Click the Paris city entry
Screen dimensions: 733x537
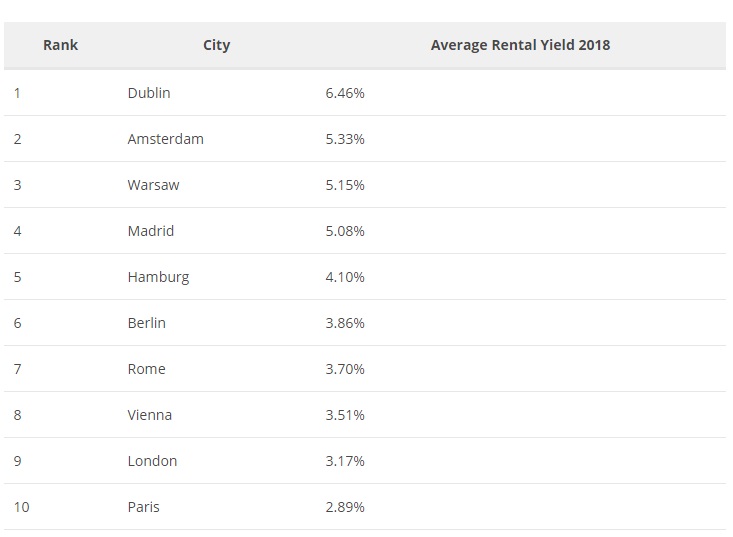(x=144, y=507)
